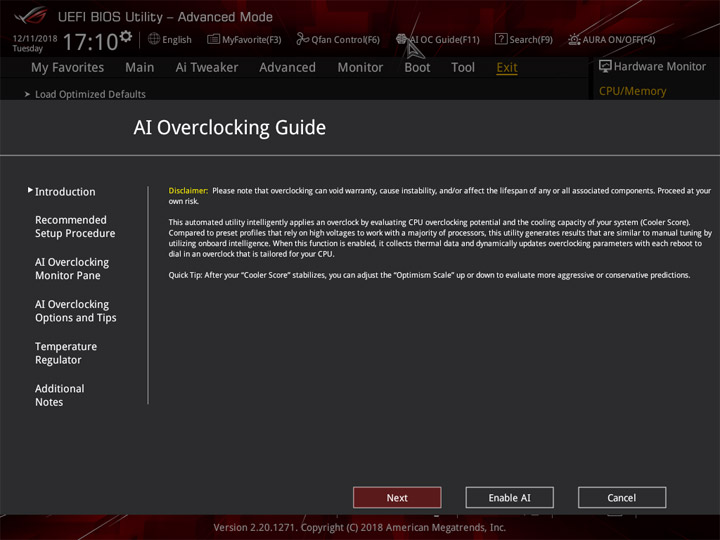The height and width of the screenshot is (540, 720).
Task: Click the globe language icon
Action: pyautogui.click(x=154, y=39)
